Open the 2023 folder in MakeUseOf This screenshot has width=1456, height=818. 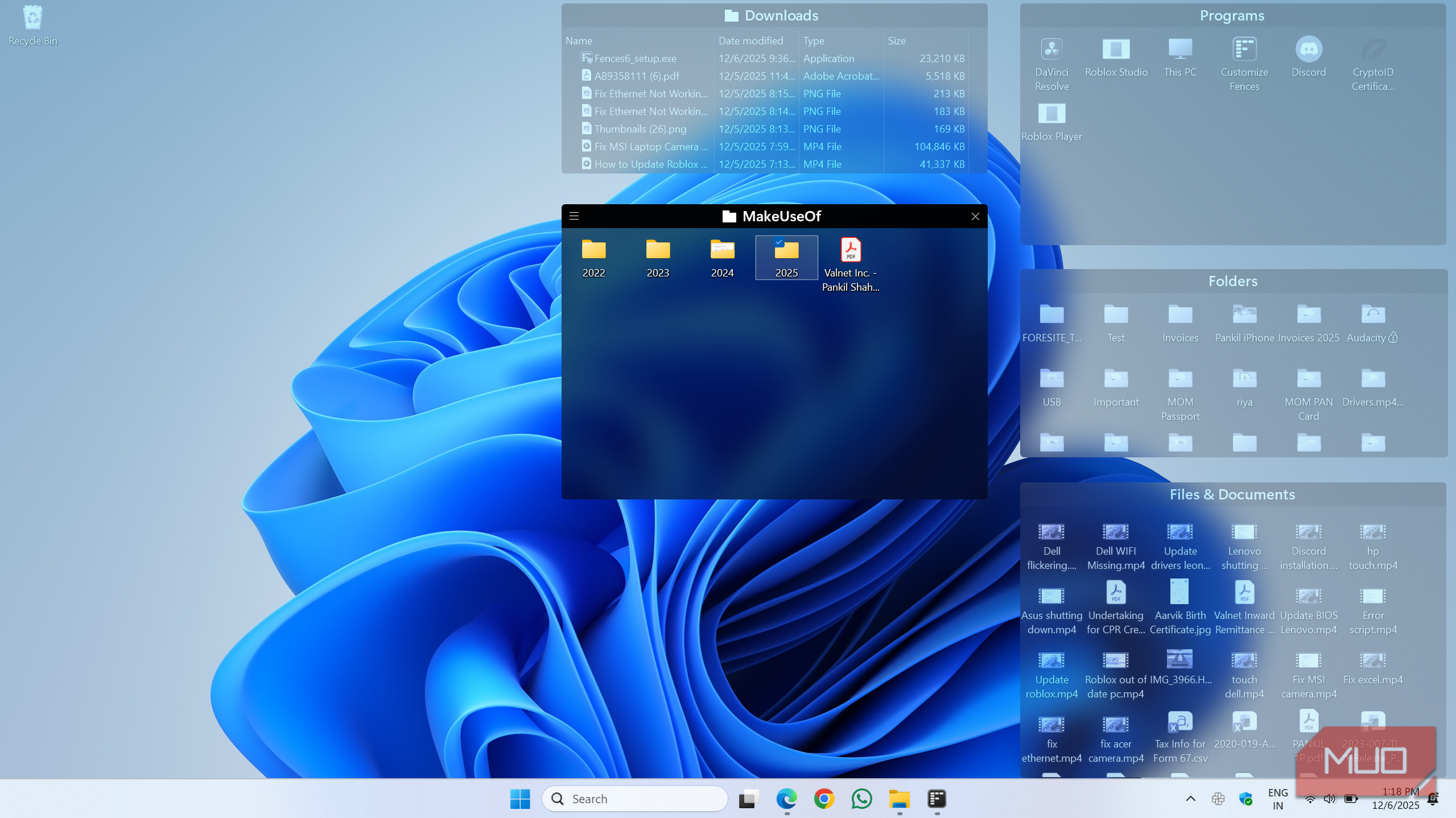tap(658, 258)
